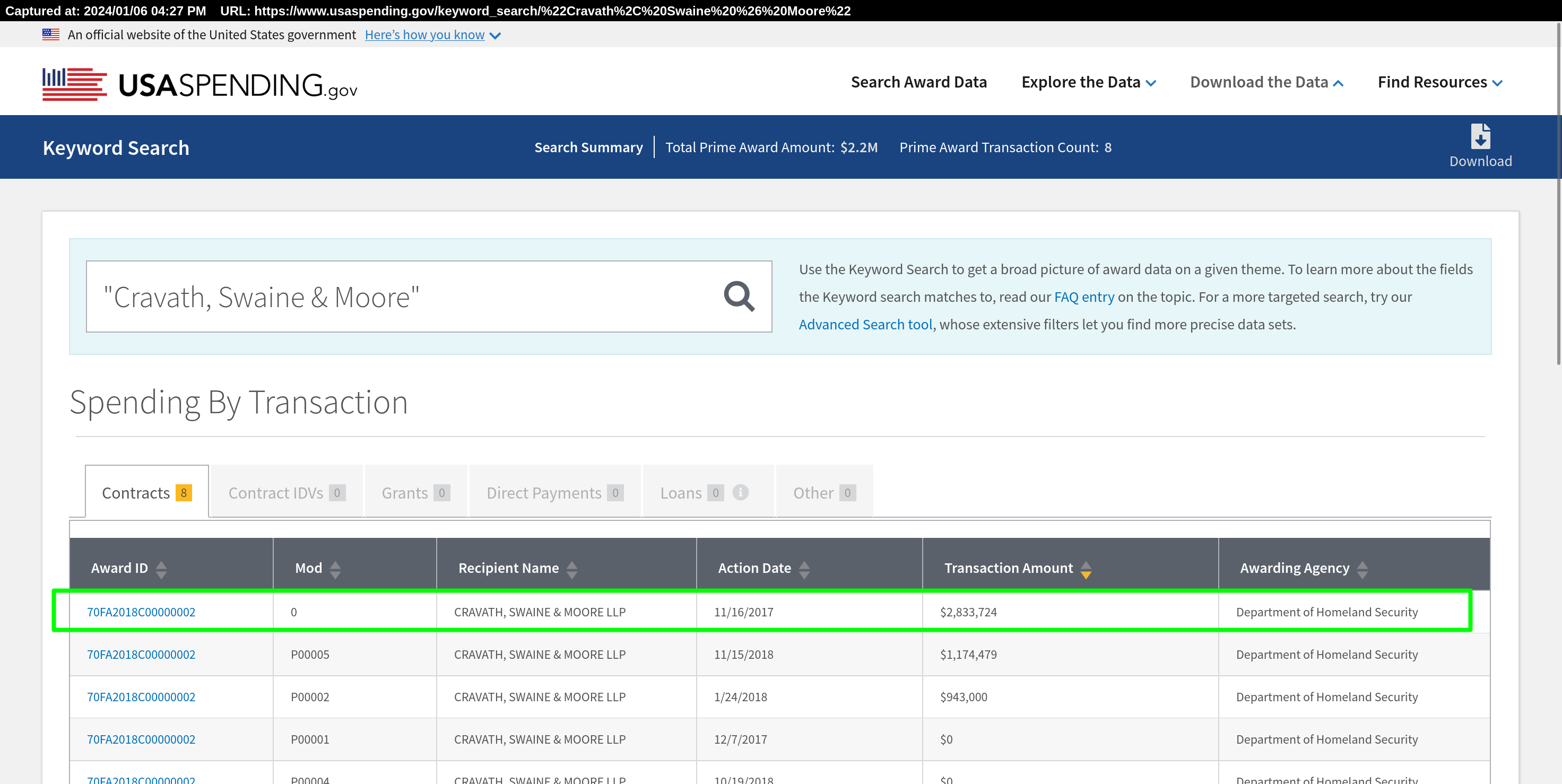Open Search Award Data menu item
The height and width of the screenshot is (784, 1562).
[918, 82]
